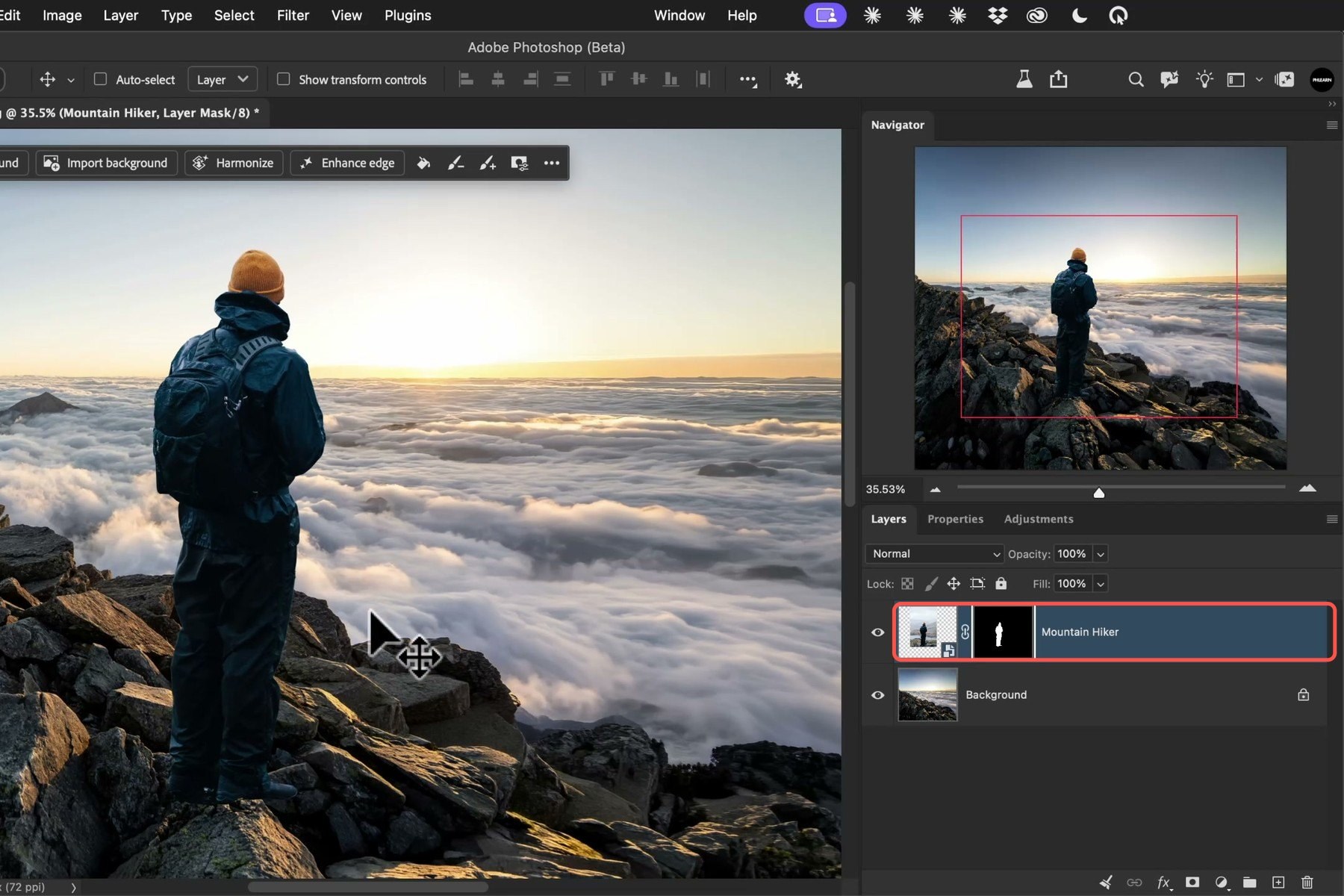Click the align left edges icon
Screen dimensions: 1344x896
466,79
